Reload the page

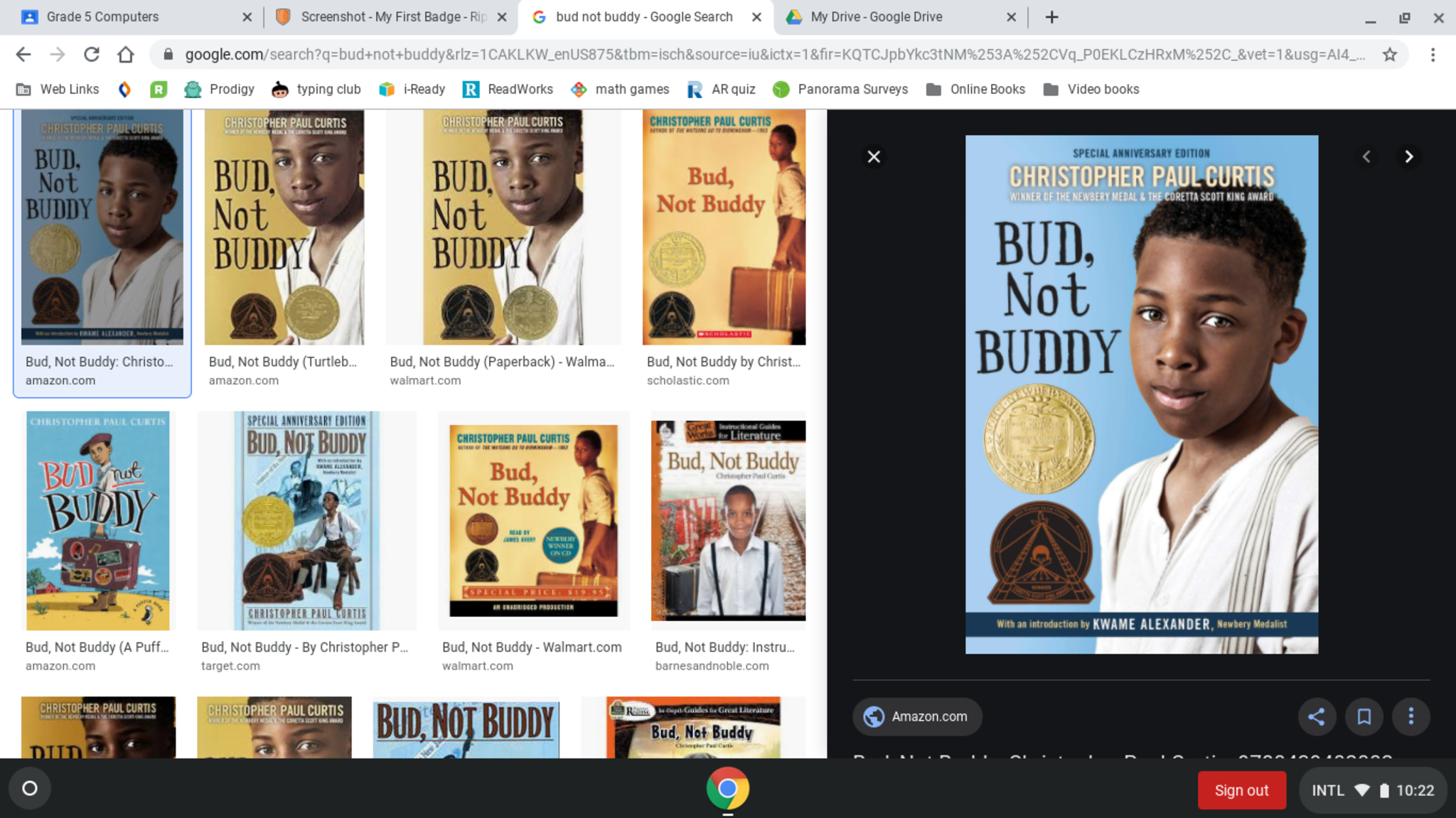92,55
